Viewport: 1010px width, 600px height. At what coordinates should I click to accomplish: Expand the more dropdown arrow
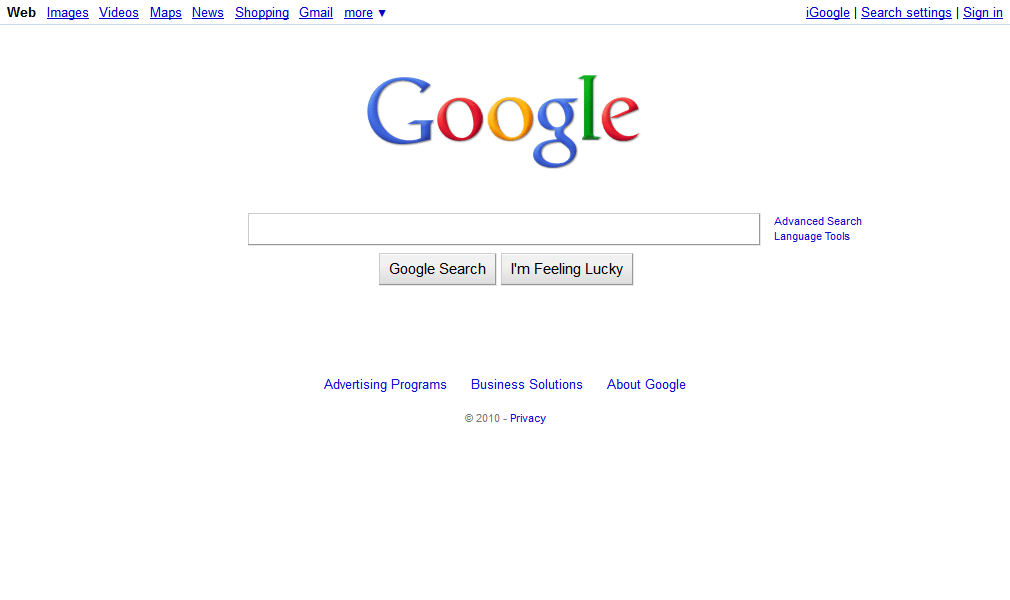click(382, 13)
